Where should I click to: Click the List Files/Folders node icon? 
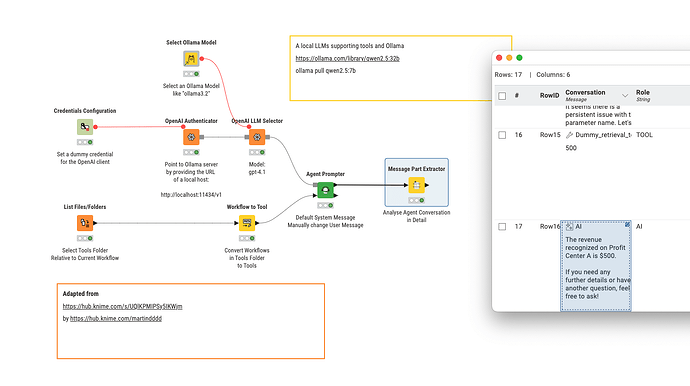(x=84, y=223)
